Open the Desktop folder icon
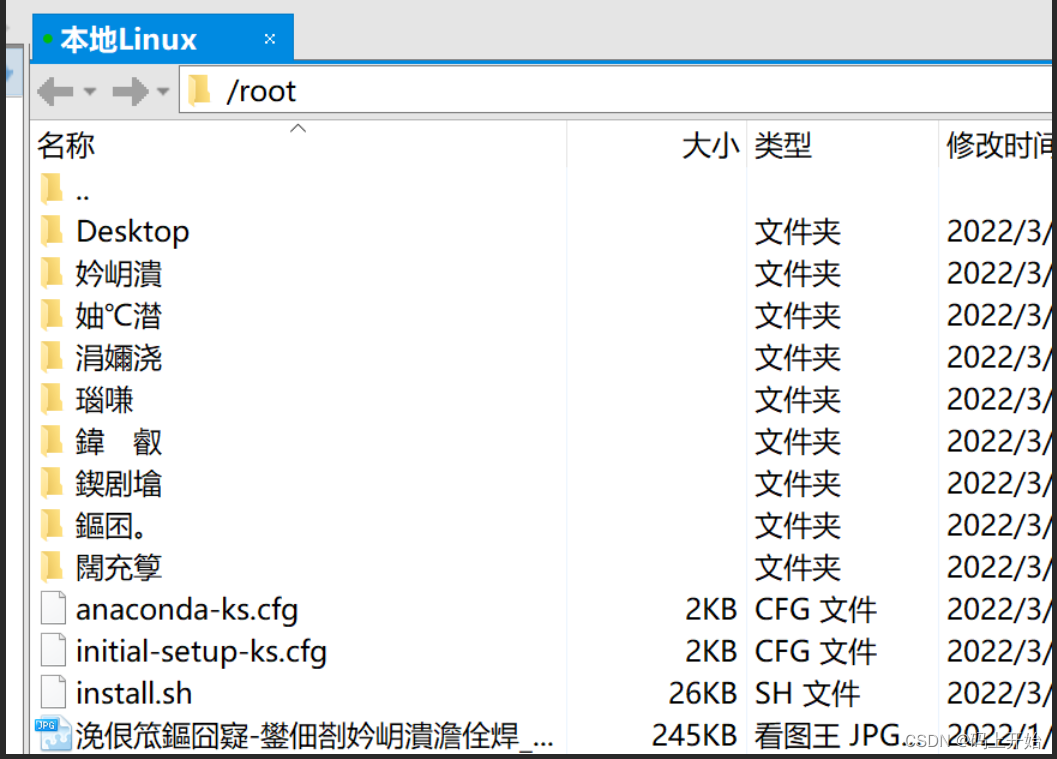1057x759 pixels. pyautogui.click(x=52, y=231)
